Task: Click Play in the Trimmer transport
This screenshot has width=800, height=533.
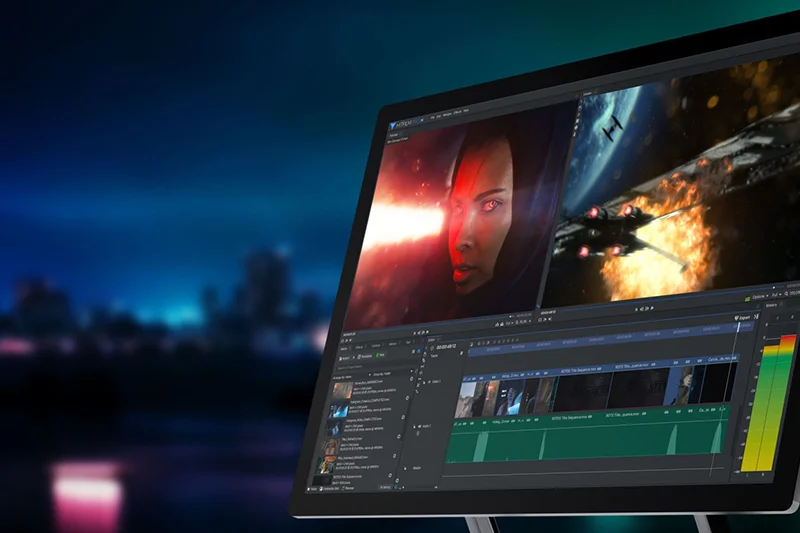Action: [x=427, y=333]
